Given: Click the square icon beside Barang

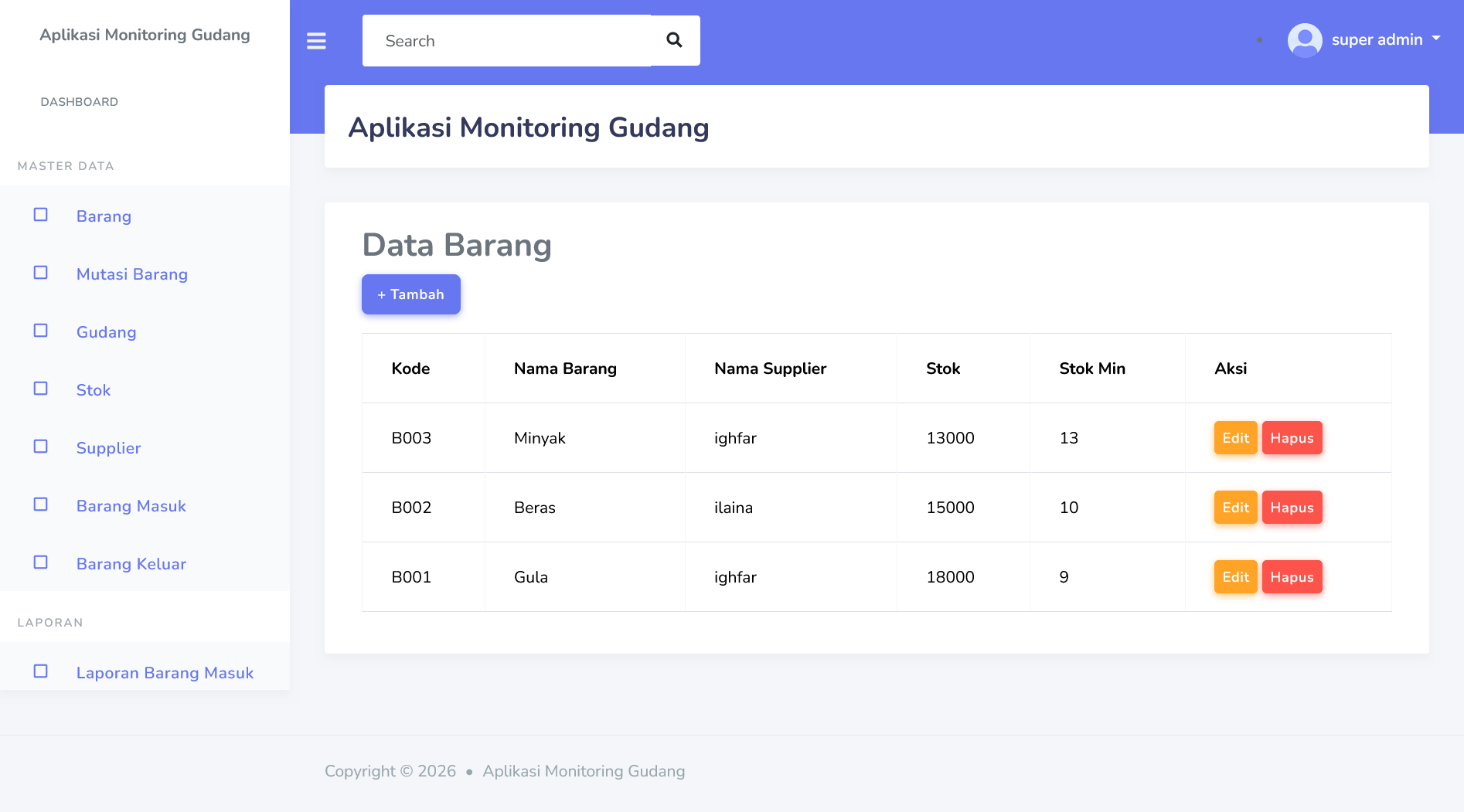Looking at the screenshot, I should [41, 215].
